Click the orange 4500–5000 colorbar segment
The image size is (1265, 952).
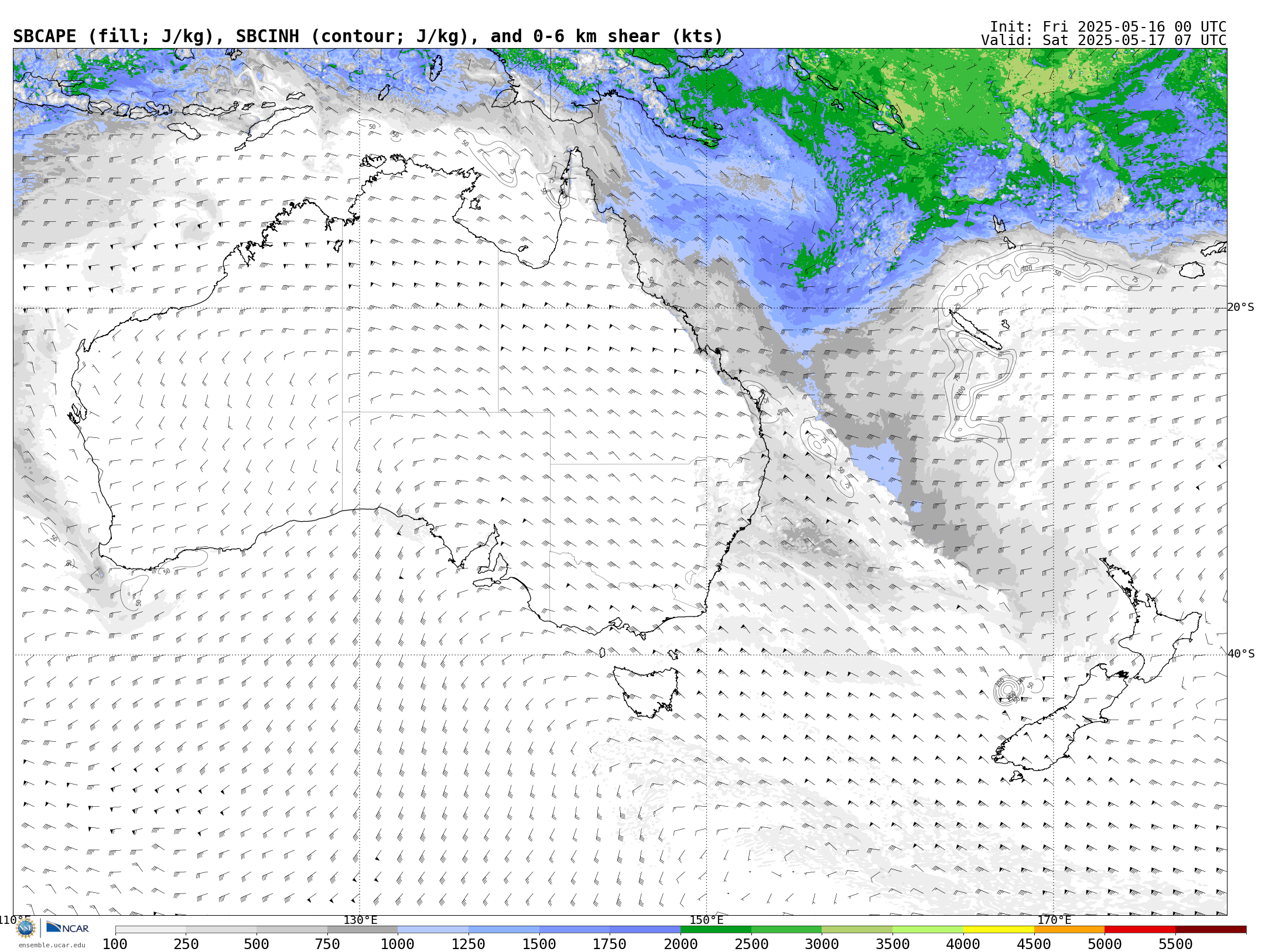[1069, 930]
